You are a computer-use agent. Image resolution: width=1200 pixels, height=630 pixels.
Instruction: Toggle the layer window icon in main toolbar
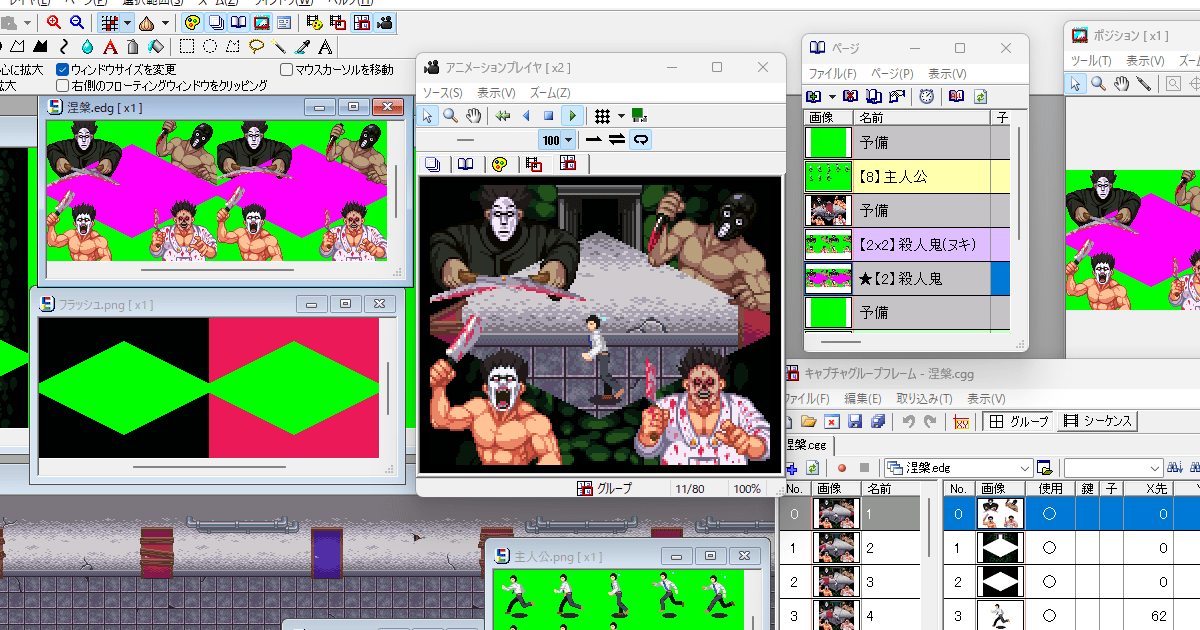coord(216,22)
